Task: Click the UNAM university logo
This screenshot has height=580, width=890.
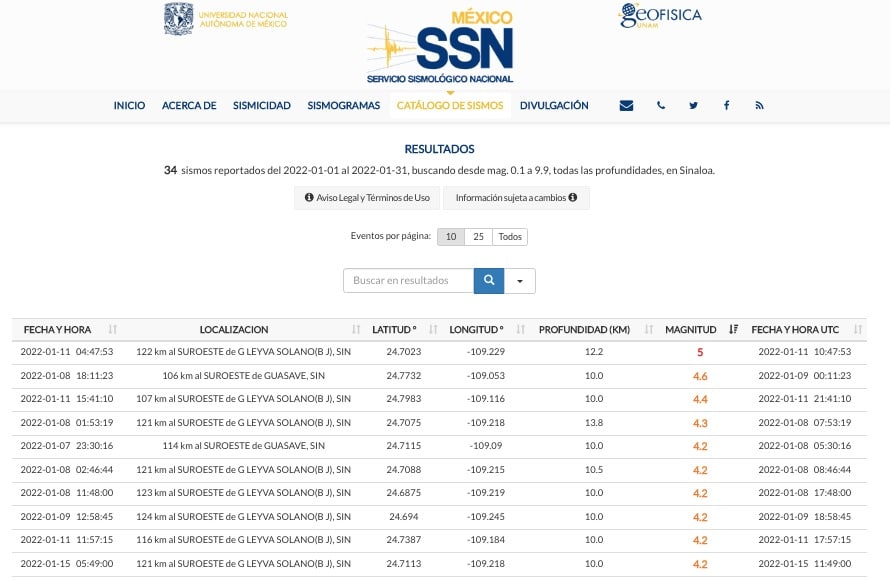Action: pyautogui.click(x=226, y=19)
